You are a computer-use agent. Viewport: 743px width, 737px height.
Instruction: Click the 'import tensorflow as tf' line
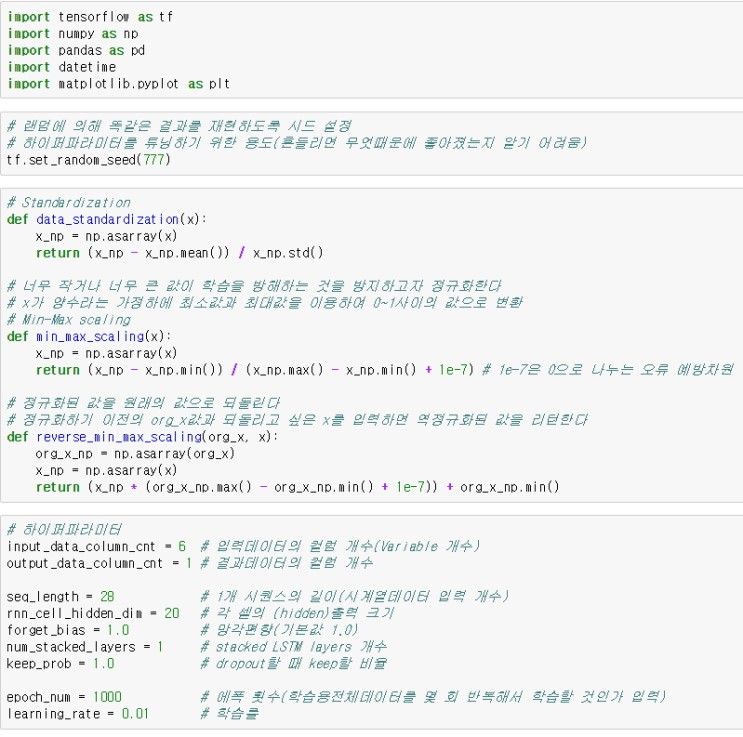coord(90,17)
